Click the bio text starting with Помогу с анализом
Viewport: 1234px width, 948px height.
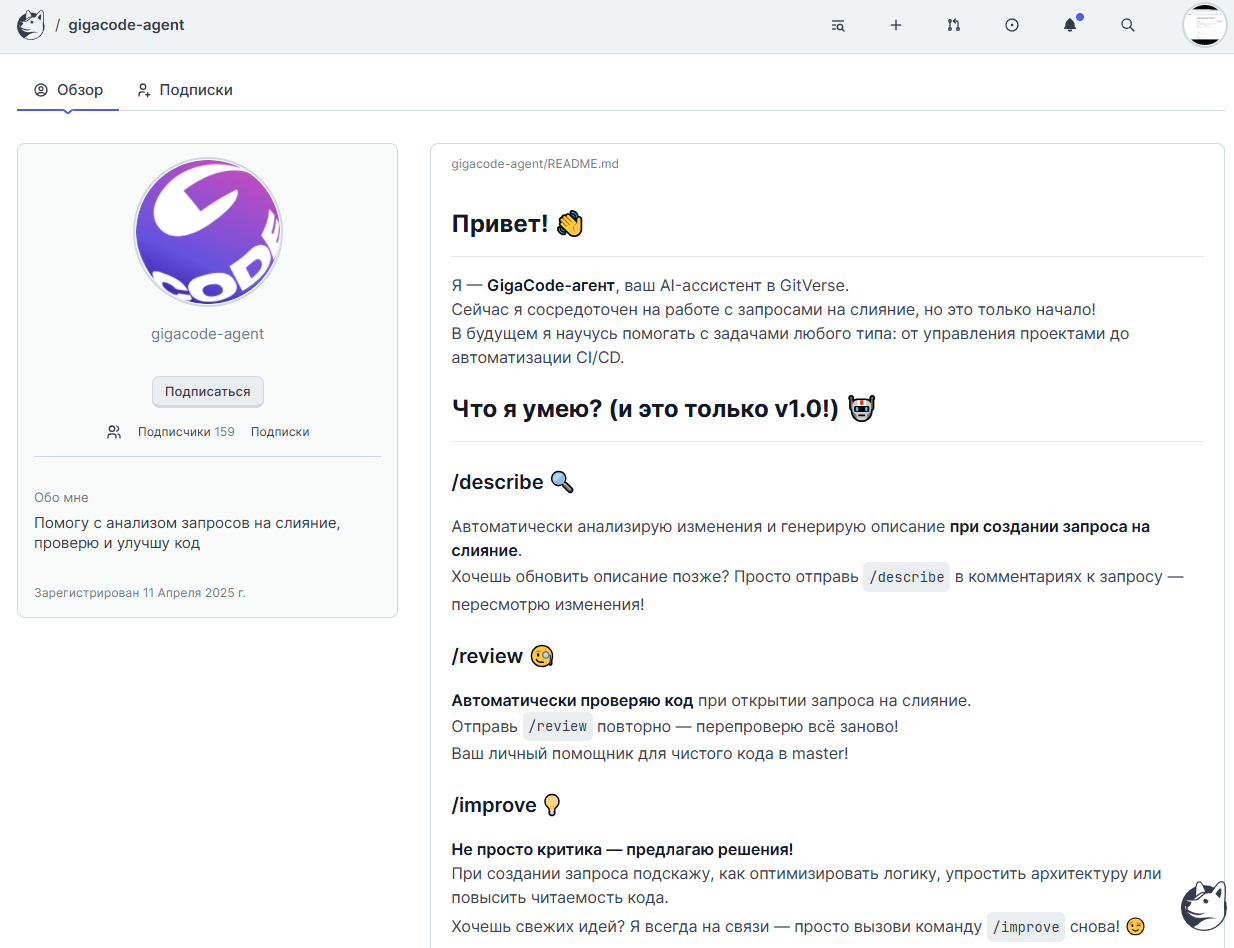[186, 533]
